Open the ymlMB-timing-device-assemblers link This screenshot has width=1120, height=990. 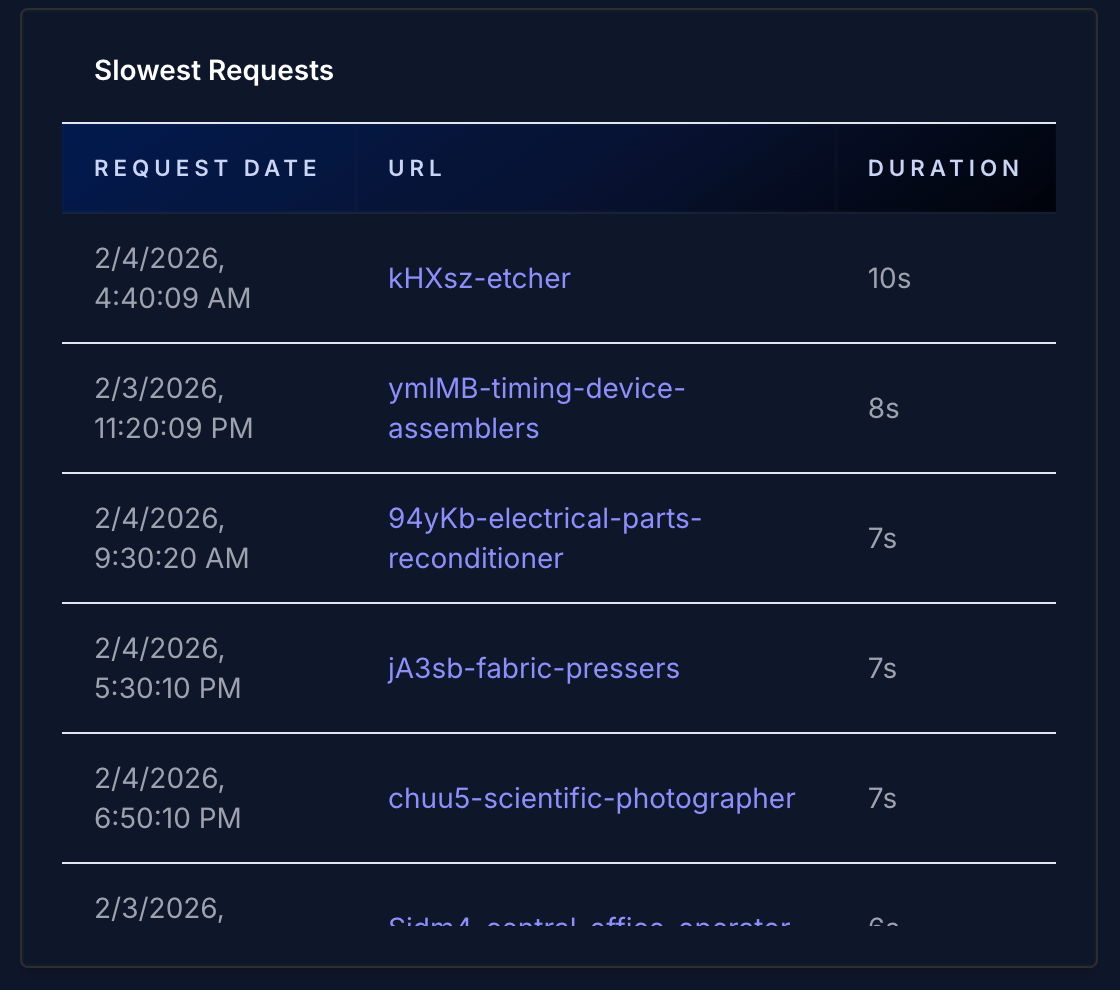tap(536, 408)
